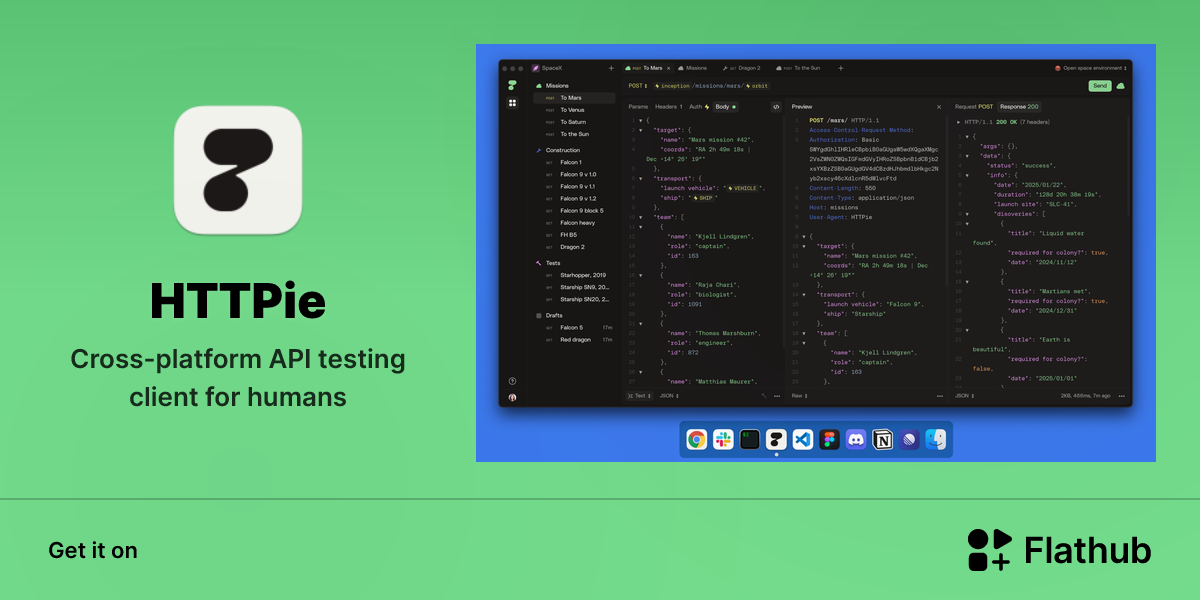Switch to the Dragon 2 tab
The image size is (1200, 600).
pyautogui.click(x=744, y=68)
